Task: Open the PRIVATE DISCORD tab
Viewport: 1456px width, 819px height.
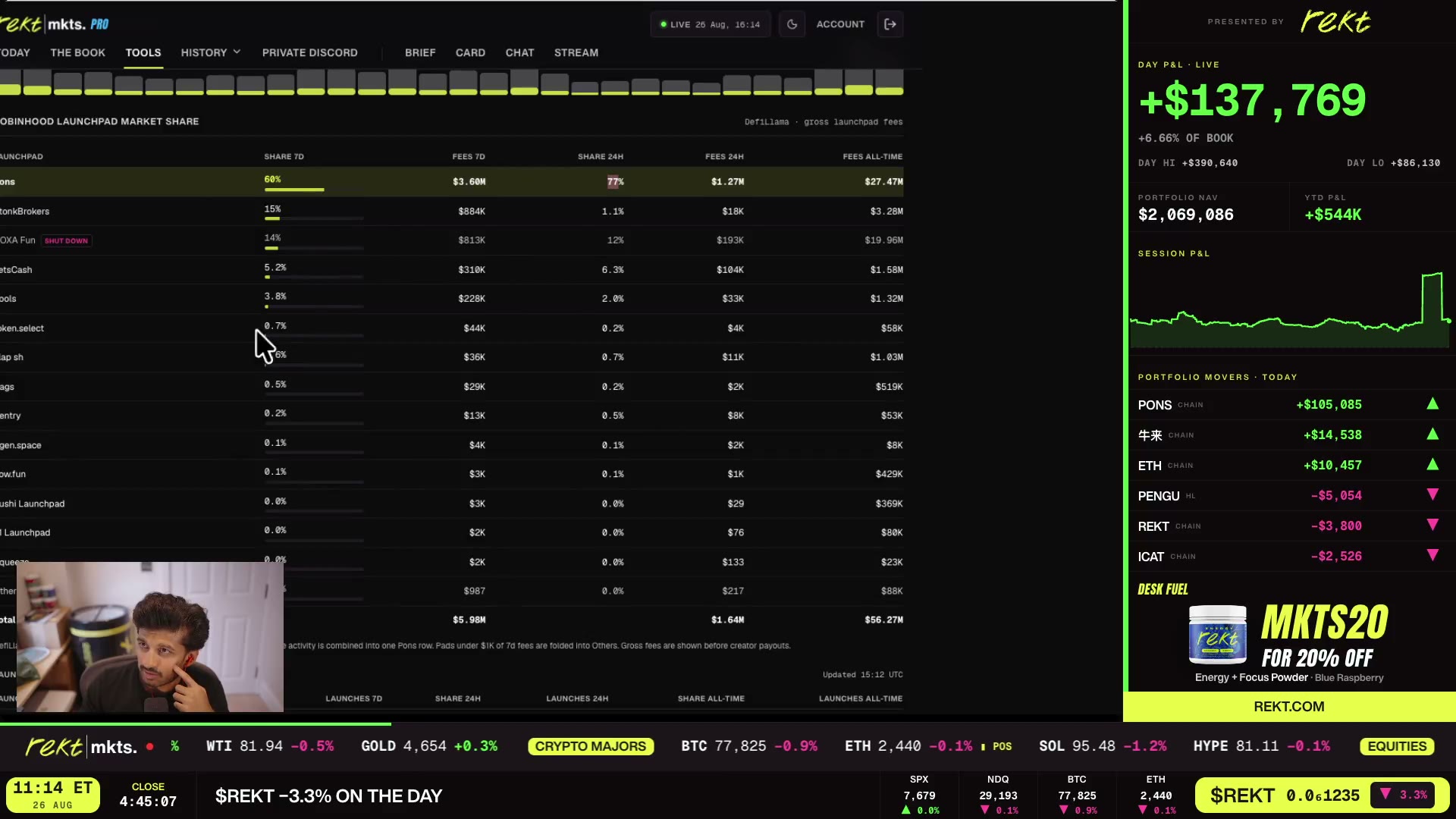Action: tap(309, 52)
